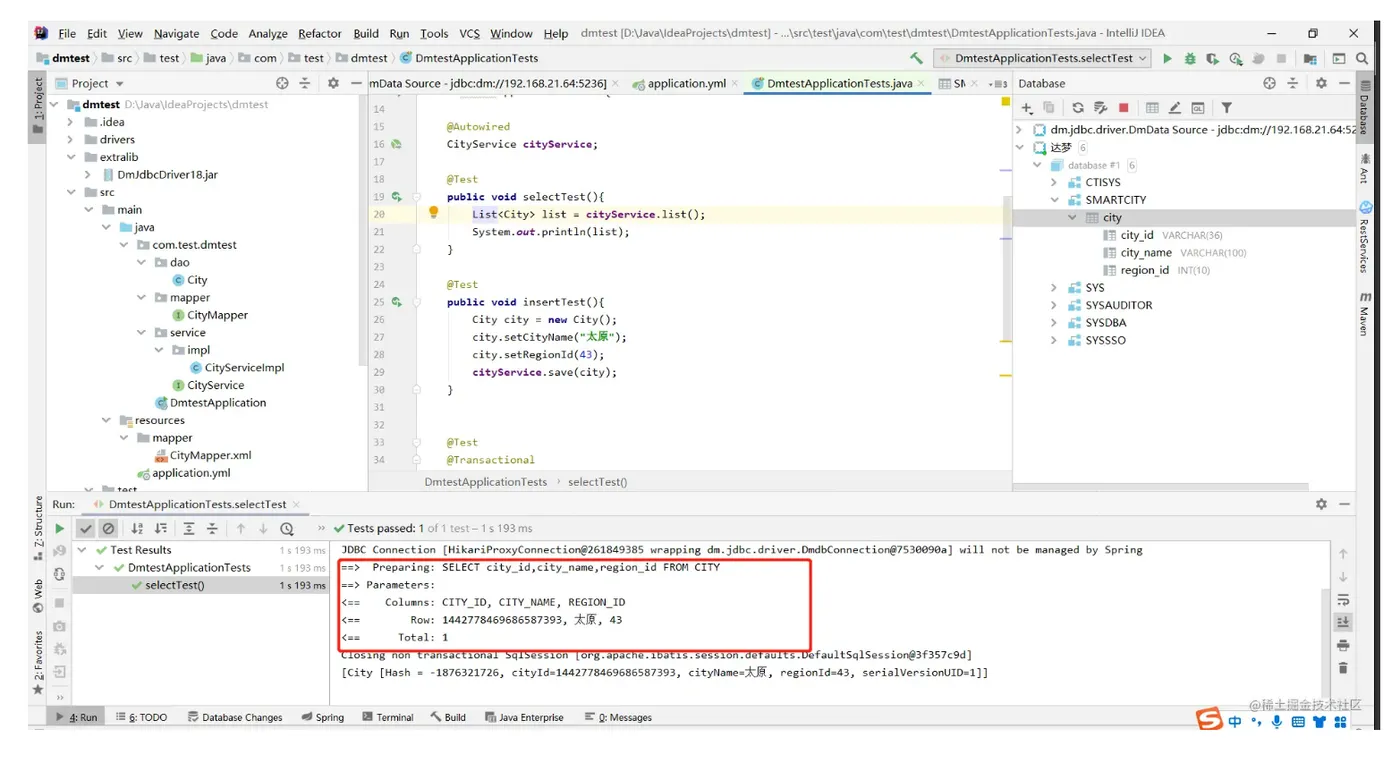Switch to application.yml editor tab

click(687, 84)
